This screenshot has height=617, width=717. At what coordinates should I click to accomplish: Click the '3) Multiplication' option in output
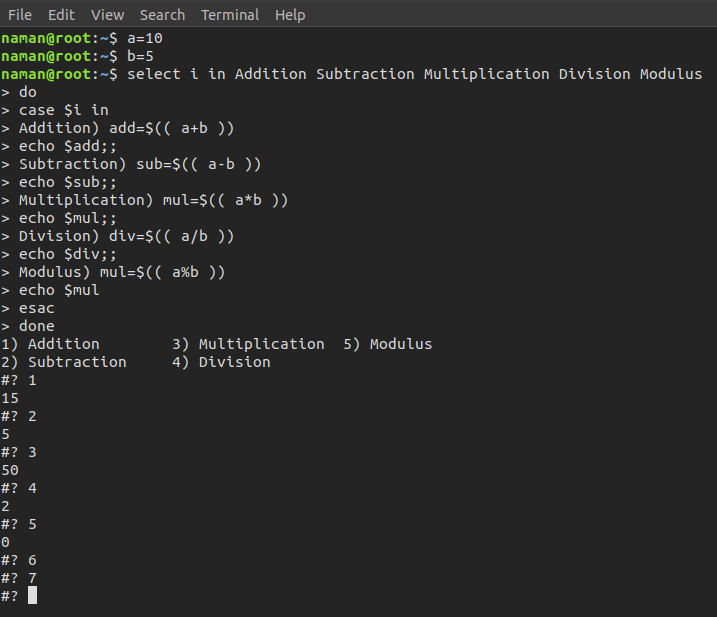pyautogui.click(x=248, y=344)
